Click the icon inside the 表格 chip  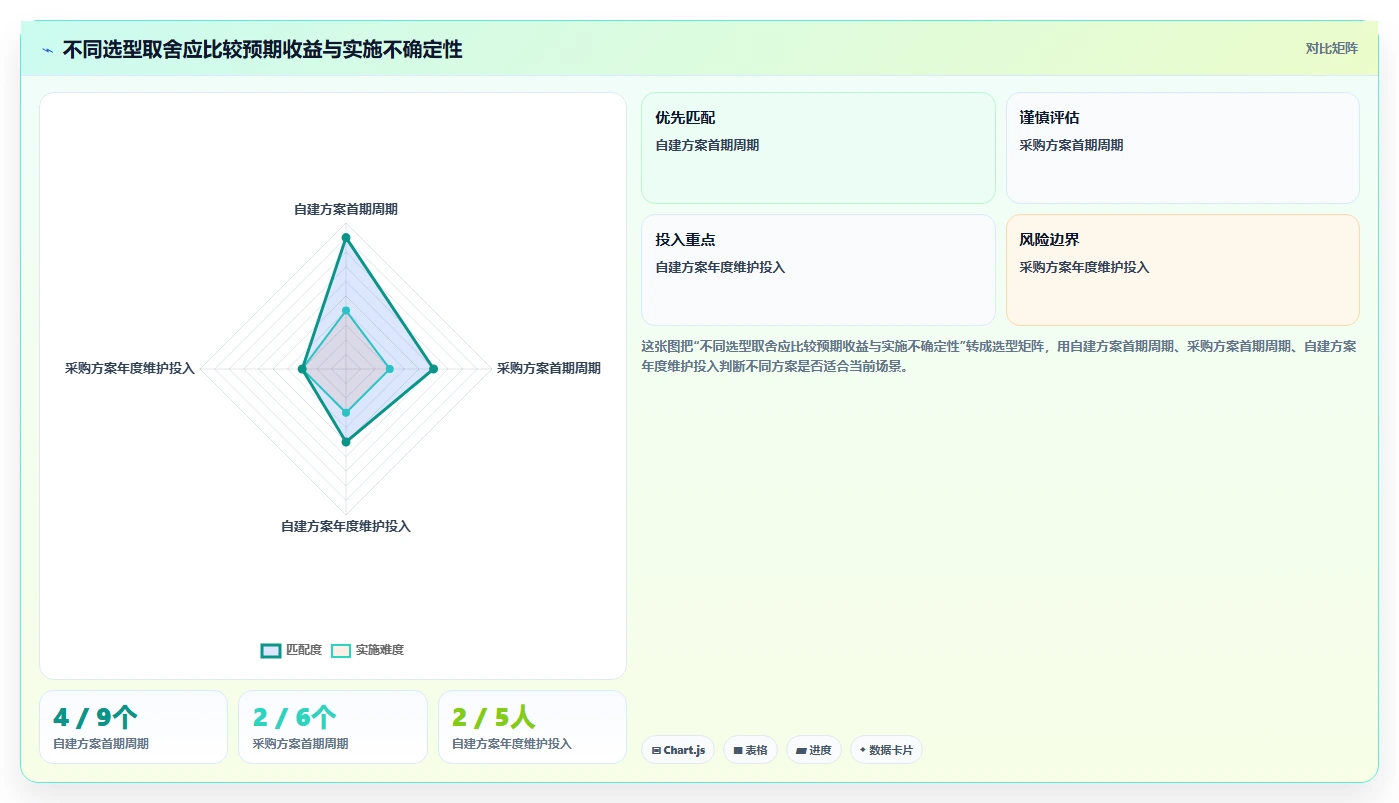(738, 750)
